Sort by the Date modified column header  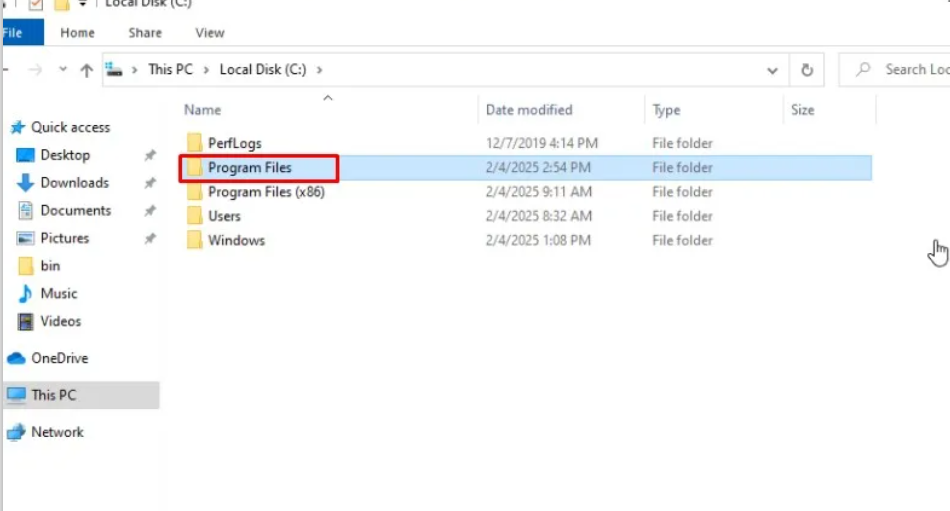coord(529,110)
